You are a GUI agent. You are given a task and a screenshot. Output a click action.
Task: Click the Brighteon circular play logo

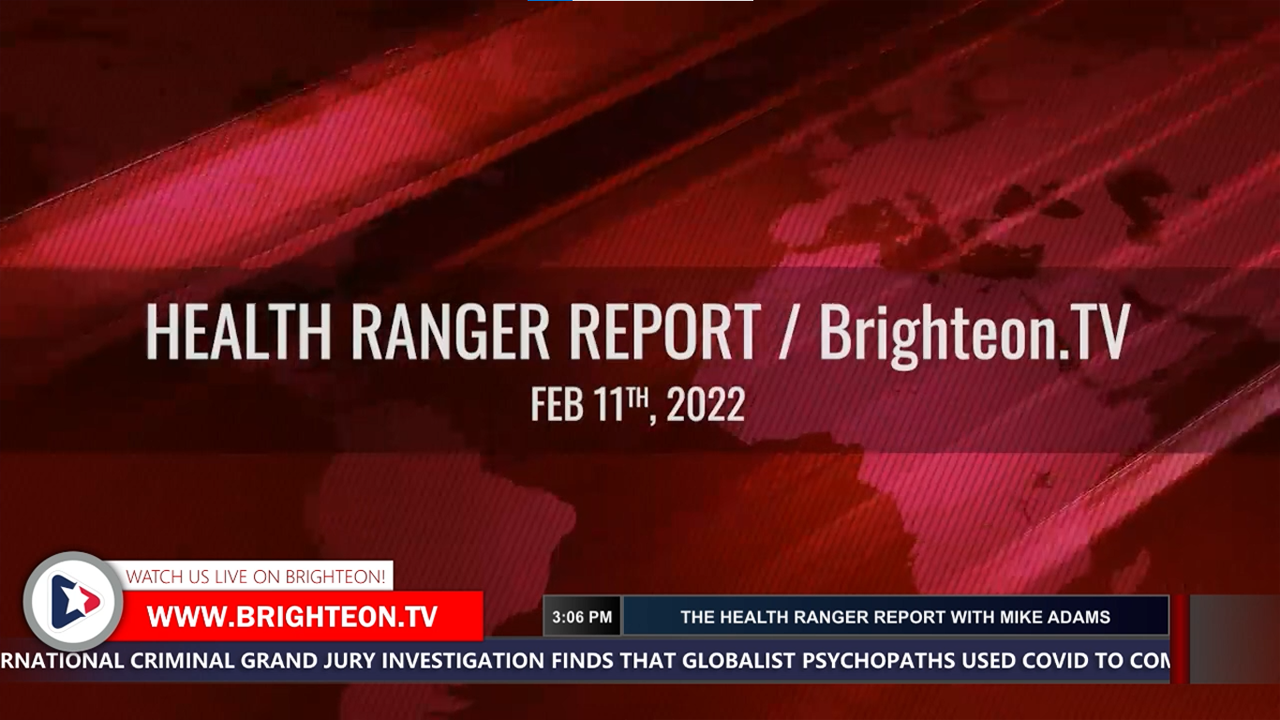[73, 602]
